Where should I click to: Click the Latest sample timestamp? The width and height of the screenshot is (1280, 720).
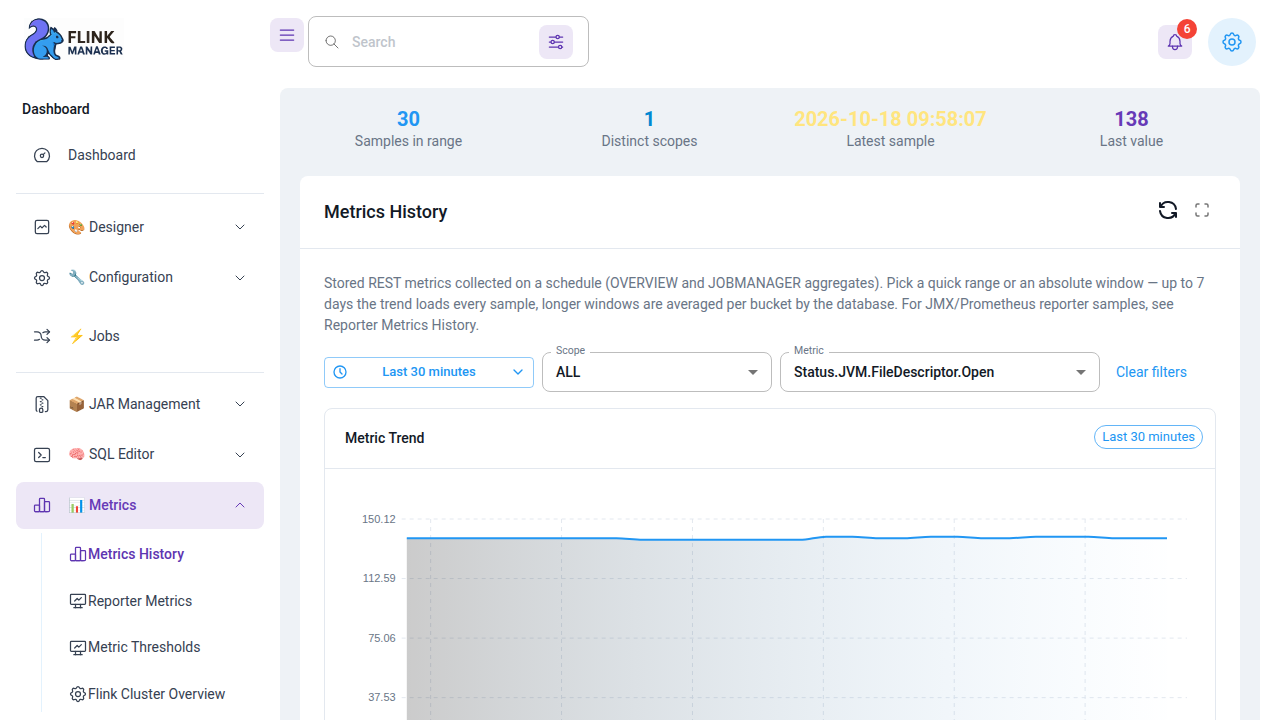(890, 119)
